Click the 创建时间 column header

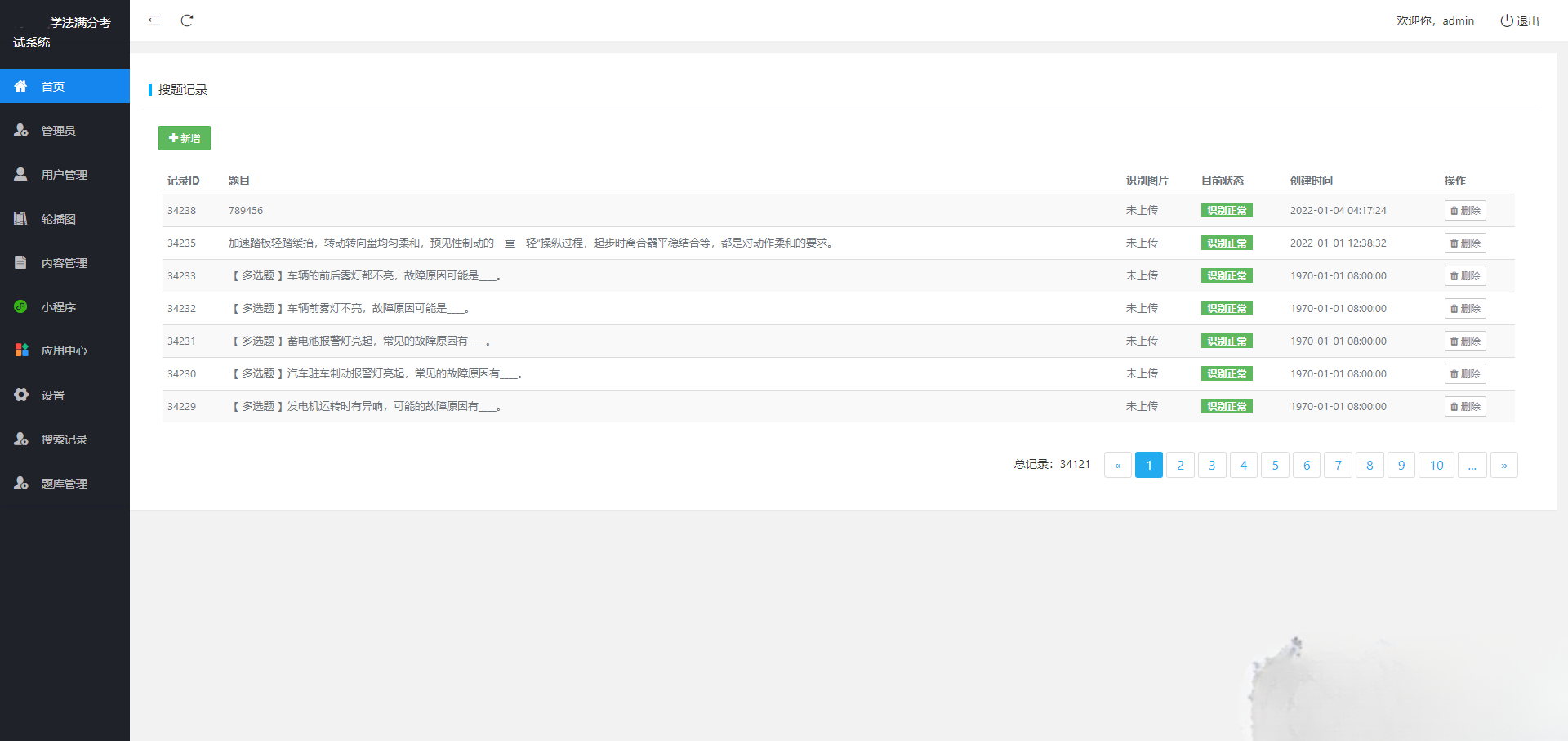coord(1312,181)
